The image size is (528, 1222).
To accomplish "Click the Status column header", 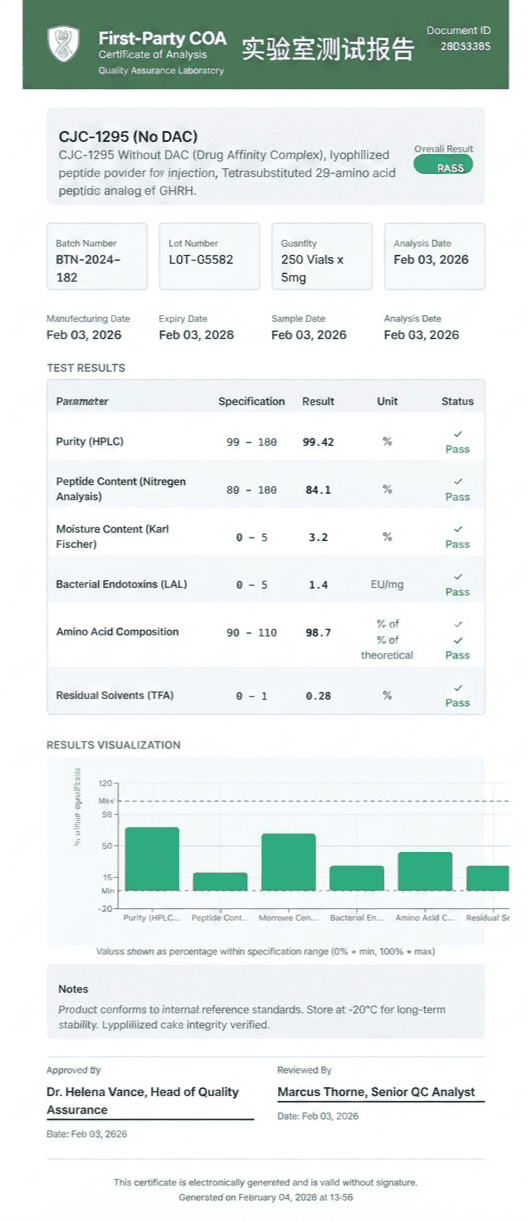I will 457,401.
